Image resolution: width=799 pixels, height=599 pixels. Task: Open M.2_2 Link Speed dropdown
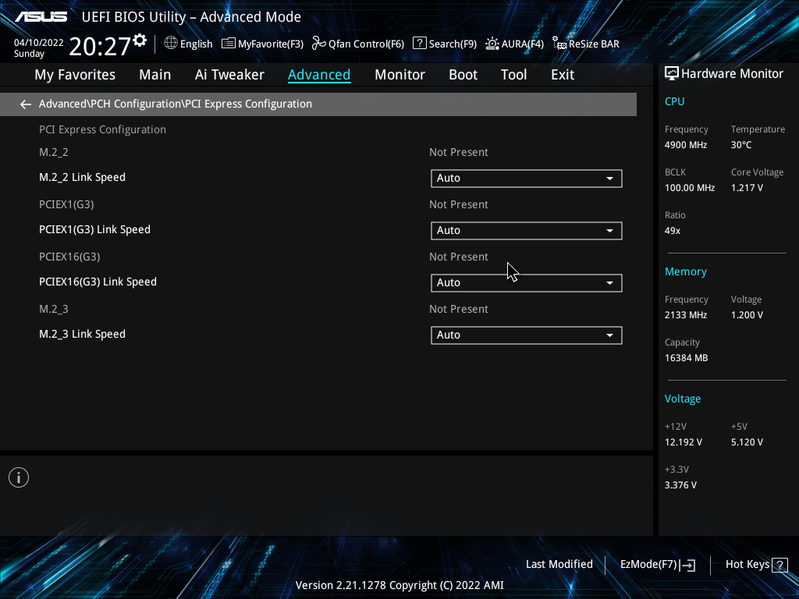tap(526, 178)
